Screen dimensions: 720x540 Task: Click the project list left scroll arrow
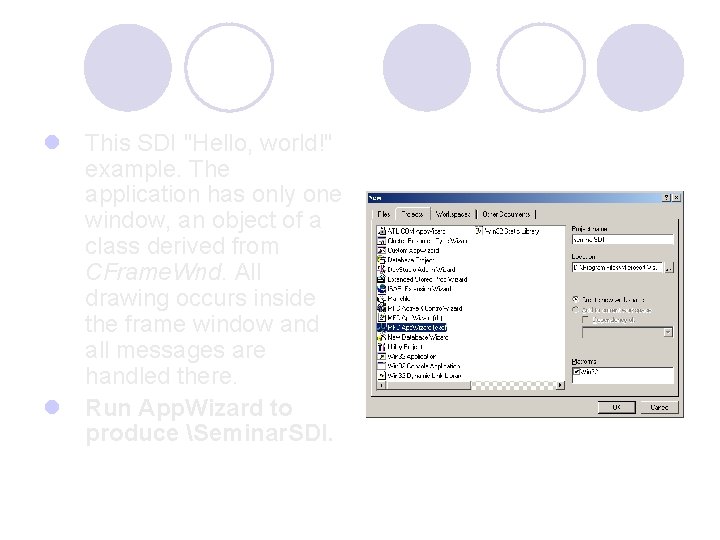coord(381,385)
